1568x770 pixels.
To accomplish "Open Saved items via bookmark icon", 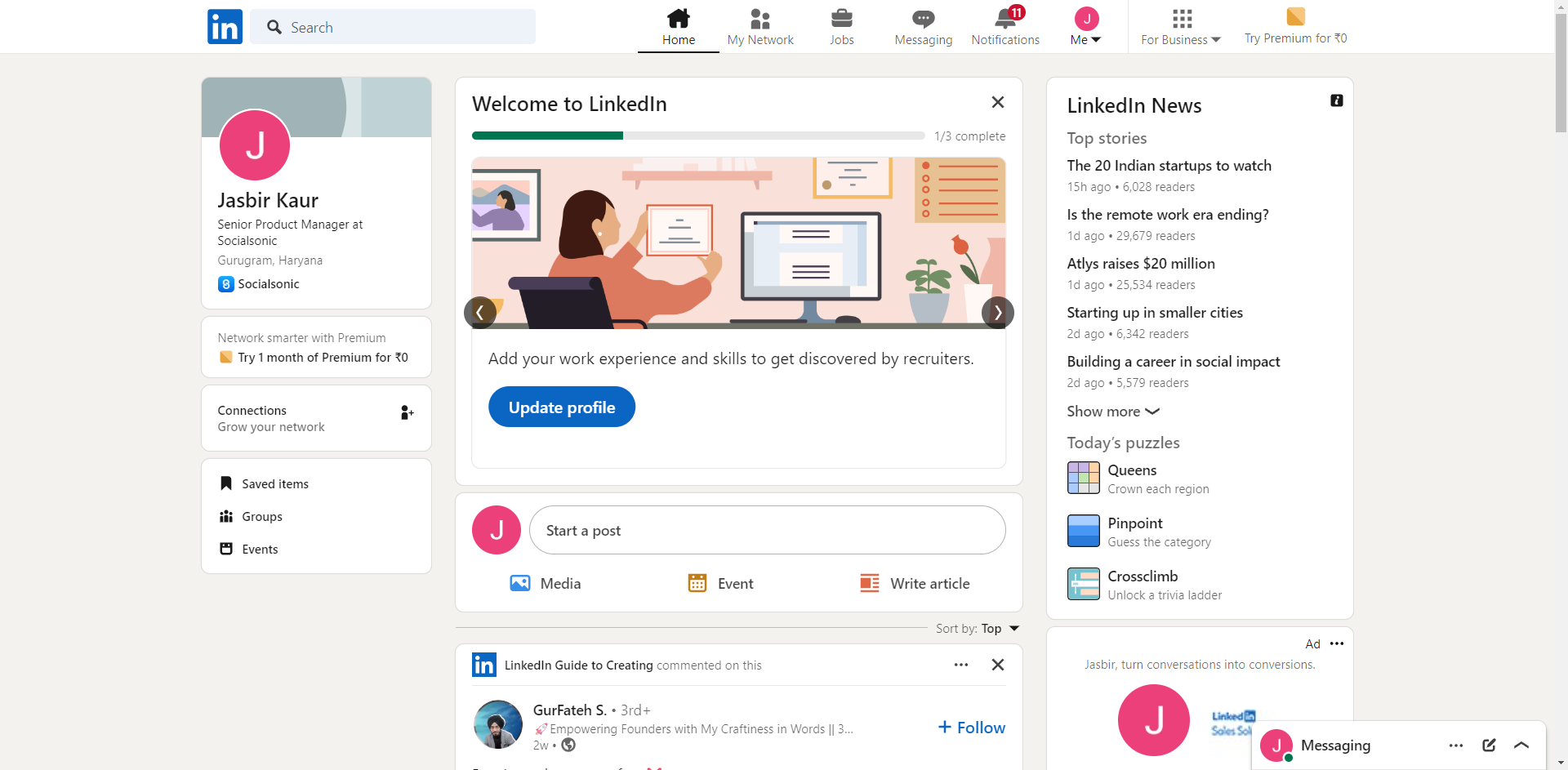I will coord(226,483).
